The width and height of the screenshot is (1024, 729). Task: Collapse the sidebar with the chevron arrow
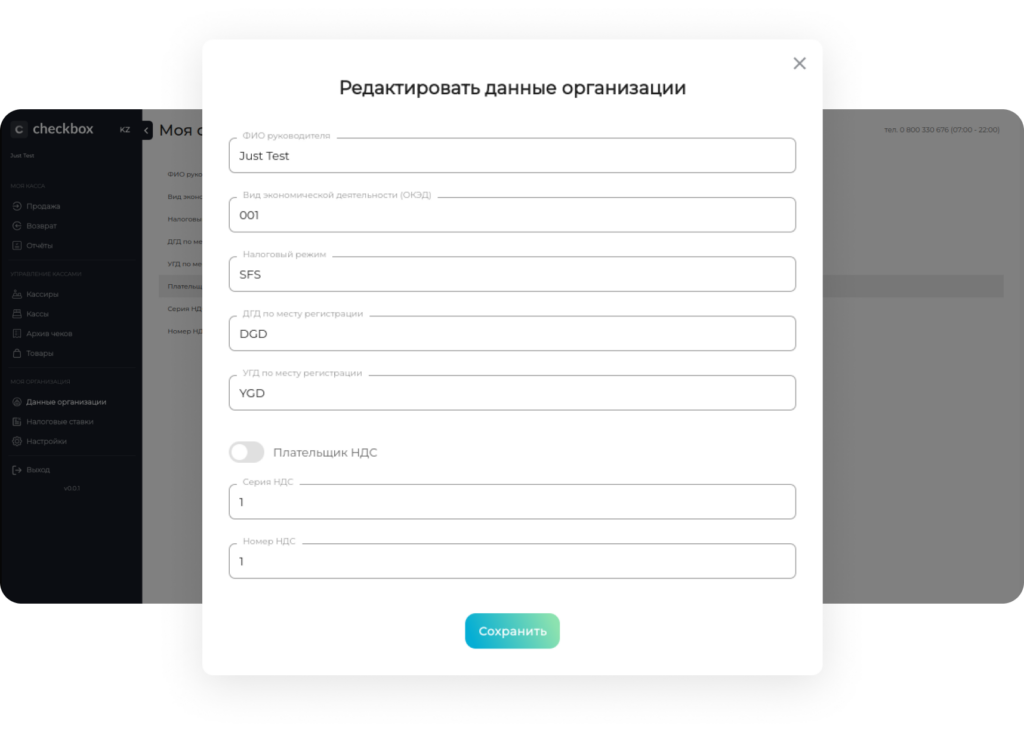coord(147,130)
